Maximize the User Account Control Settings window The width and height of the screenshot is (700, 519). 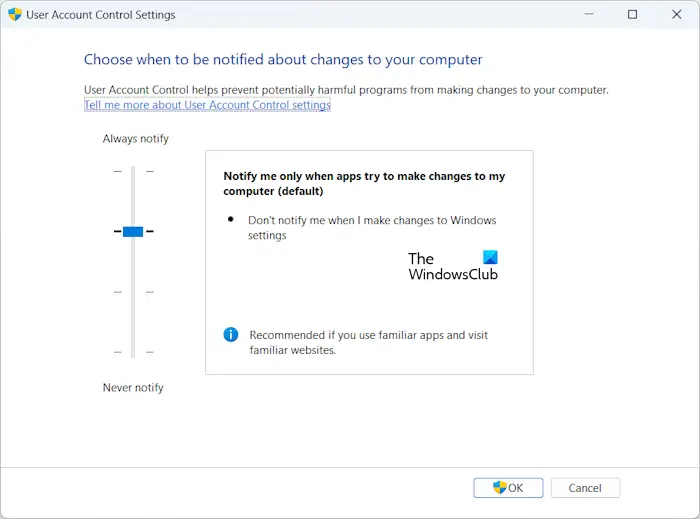coord(632,14)
